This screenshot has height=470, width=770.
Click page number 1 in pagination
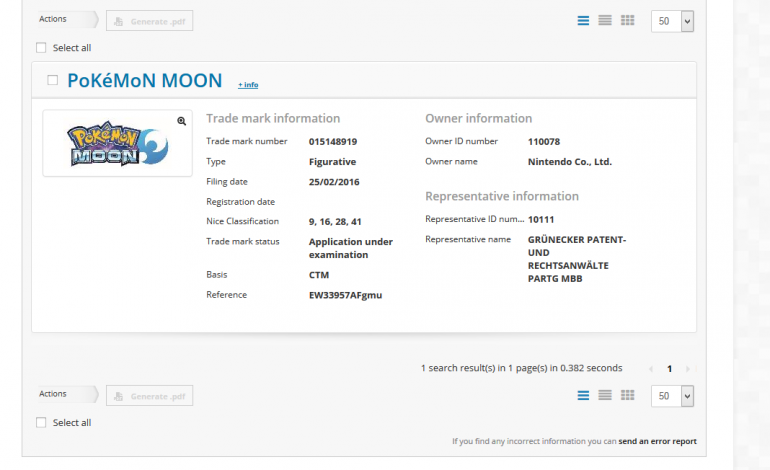(x=670, y=369)
